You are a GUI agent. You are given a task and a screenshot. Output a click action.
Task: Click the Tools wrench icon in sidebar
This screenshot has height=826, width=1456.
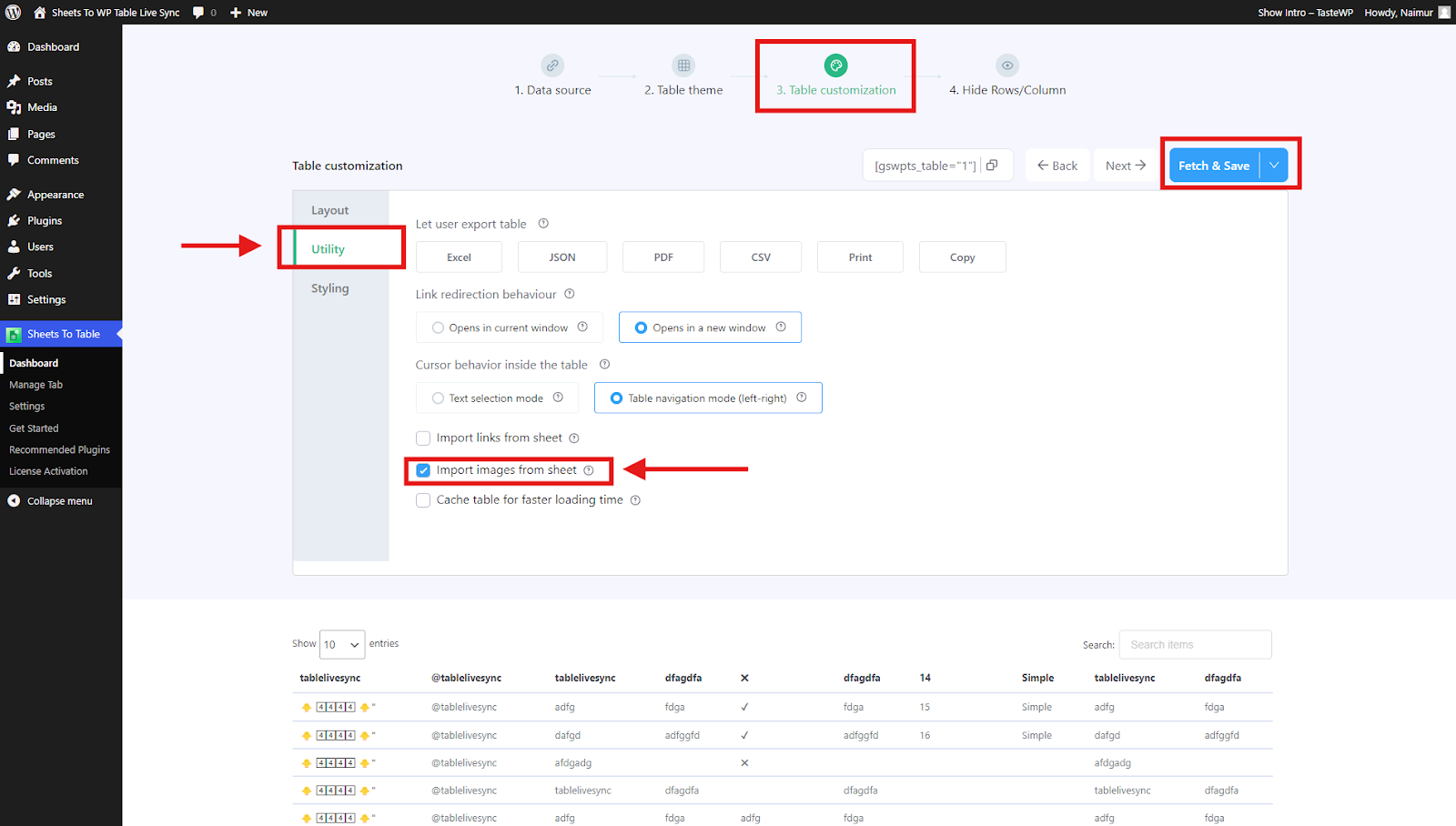[x=14, y=273]
